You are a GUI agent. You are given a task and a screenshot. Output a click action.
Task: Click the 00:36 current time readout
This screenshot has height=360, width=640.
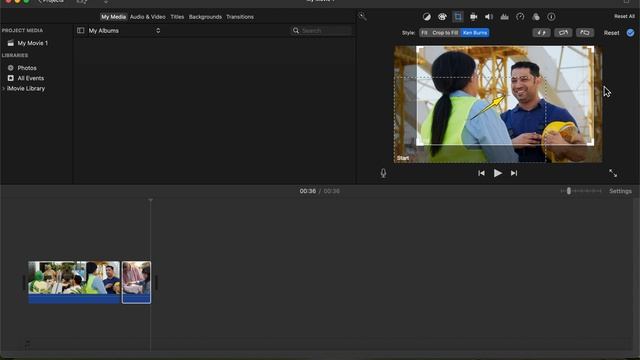308,191
